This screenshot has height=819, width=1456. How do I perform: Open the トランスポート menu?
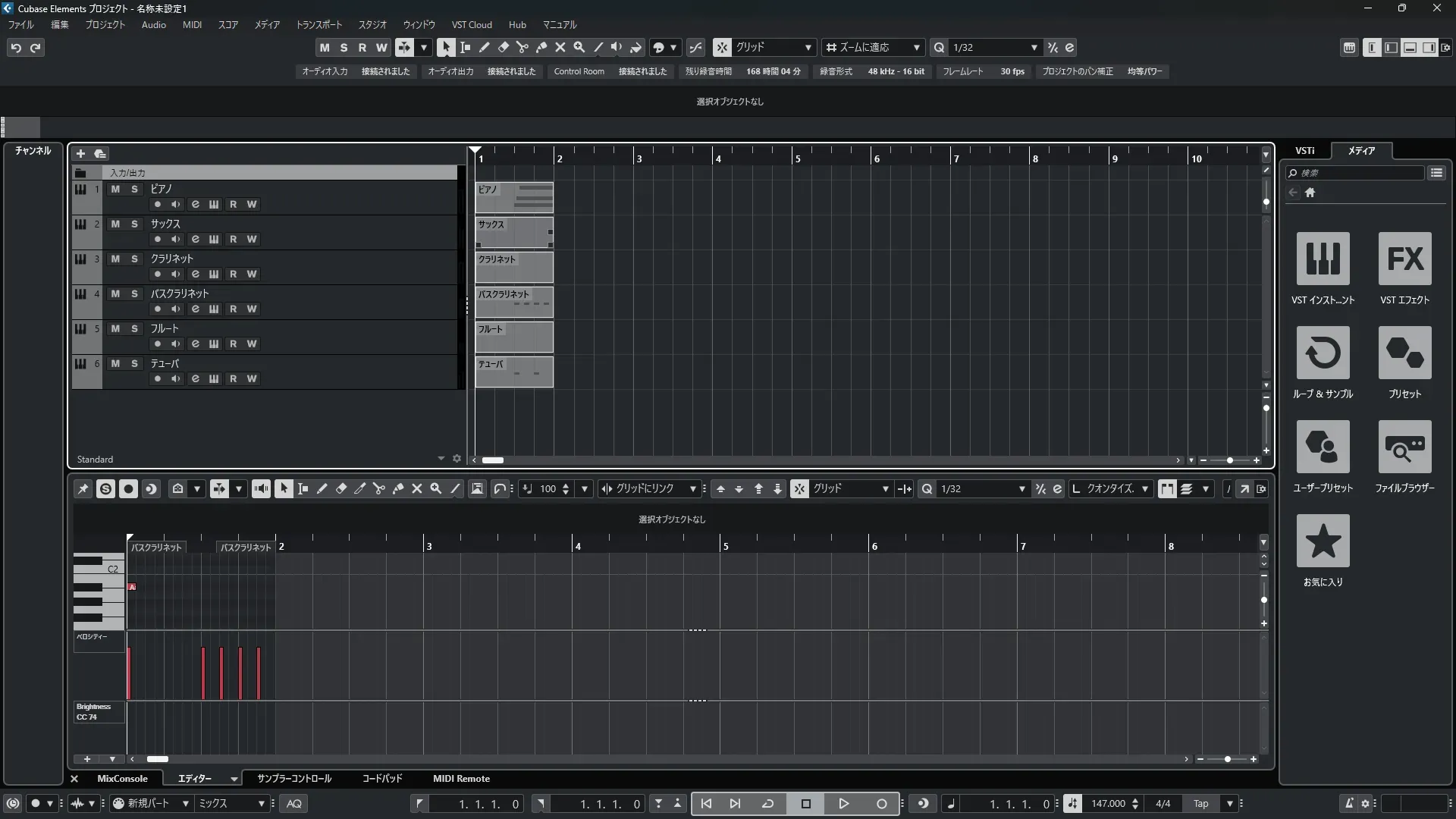pos(318,24)
